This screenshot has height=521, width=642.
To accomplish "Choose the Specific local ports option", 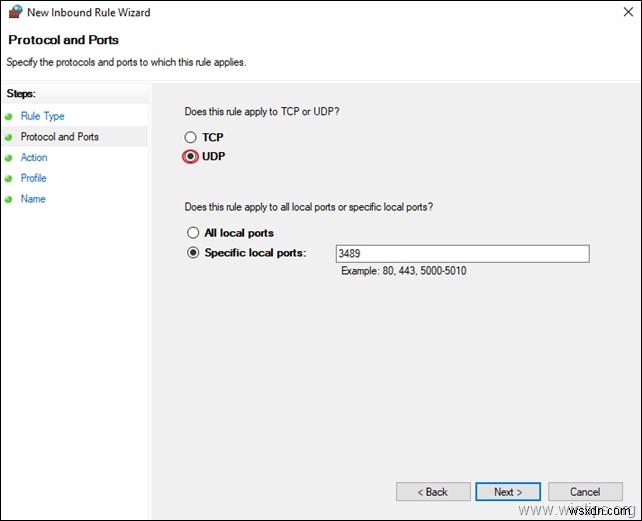I will tap(193, 252).
